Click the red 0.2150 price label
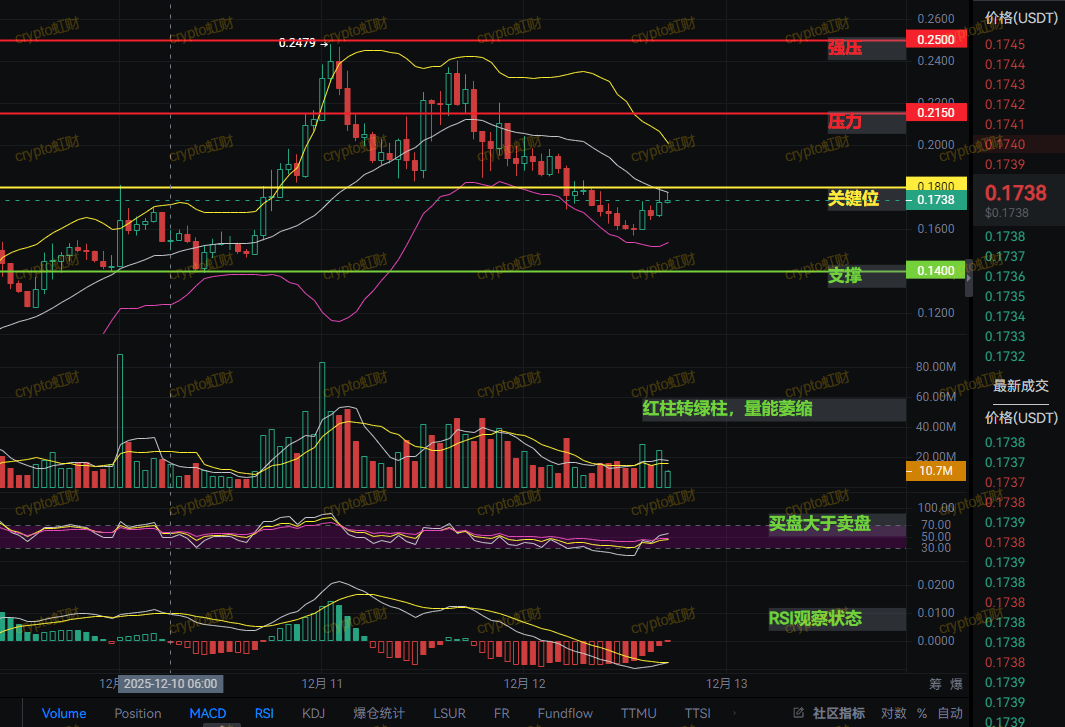The width and height of the screenshot is (1065, 727). [936, 113]
